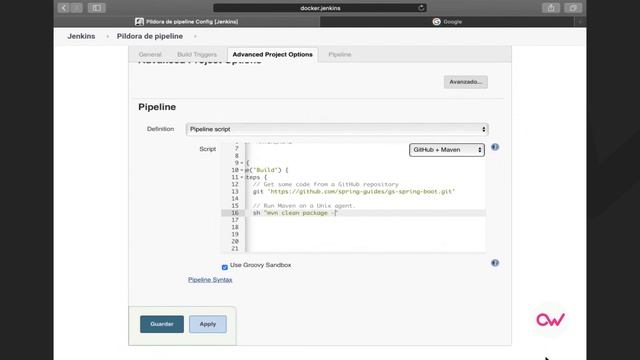Expand arrow after Jenkins breadcrumb
Screen dimensions: 640x360
(x=107, y=36)
